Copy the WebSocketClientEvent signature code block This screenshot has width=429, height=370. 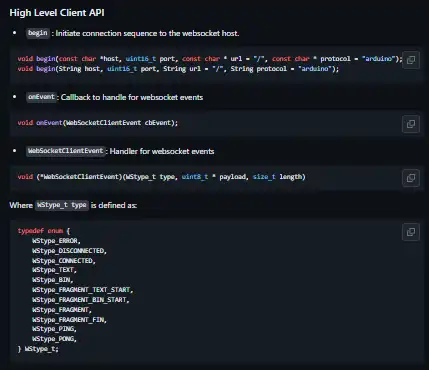411,178
